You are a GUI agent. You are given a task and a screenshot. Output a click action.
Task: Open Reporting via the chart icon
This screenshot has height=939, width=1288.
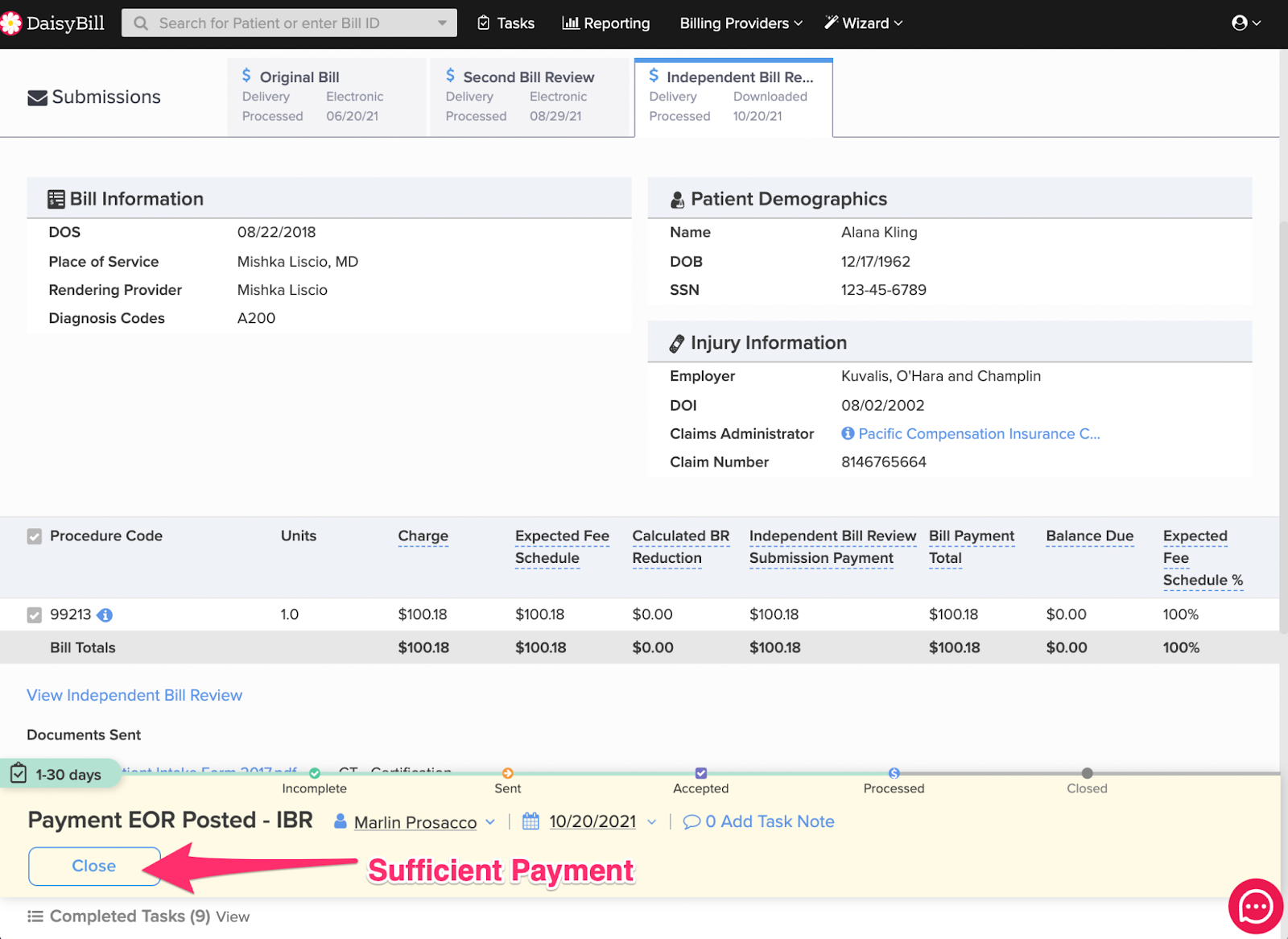(x=571, y=23)
